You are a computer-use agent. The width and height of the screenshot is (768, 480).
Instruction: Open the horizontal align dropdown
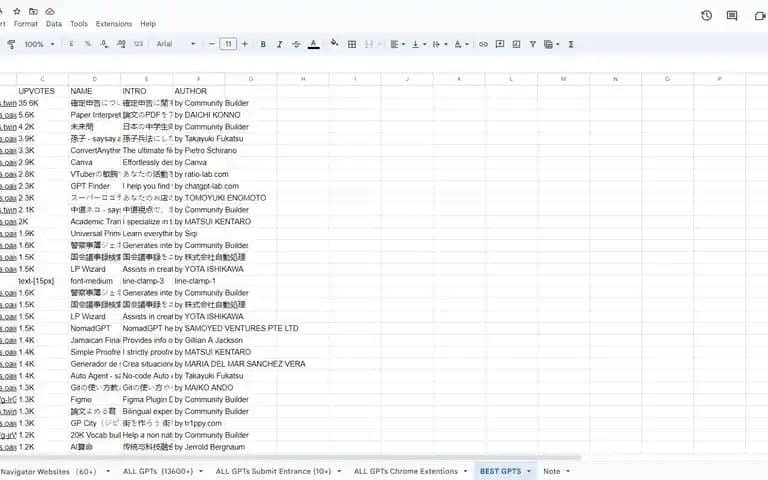tap(397, 44)
